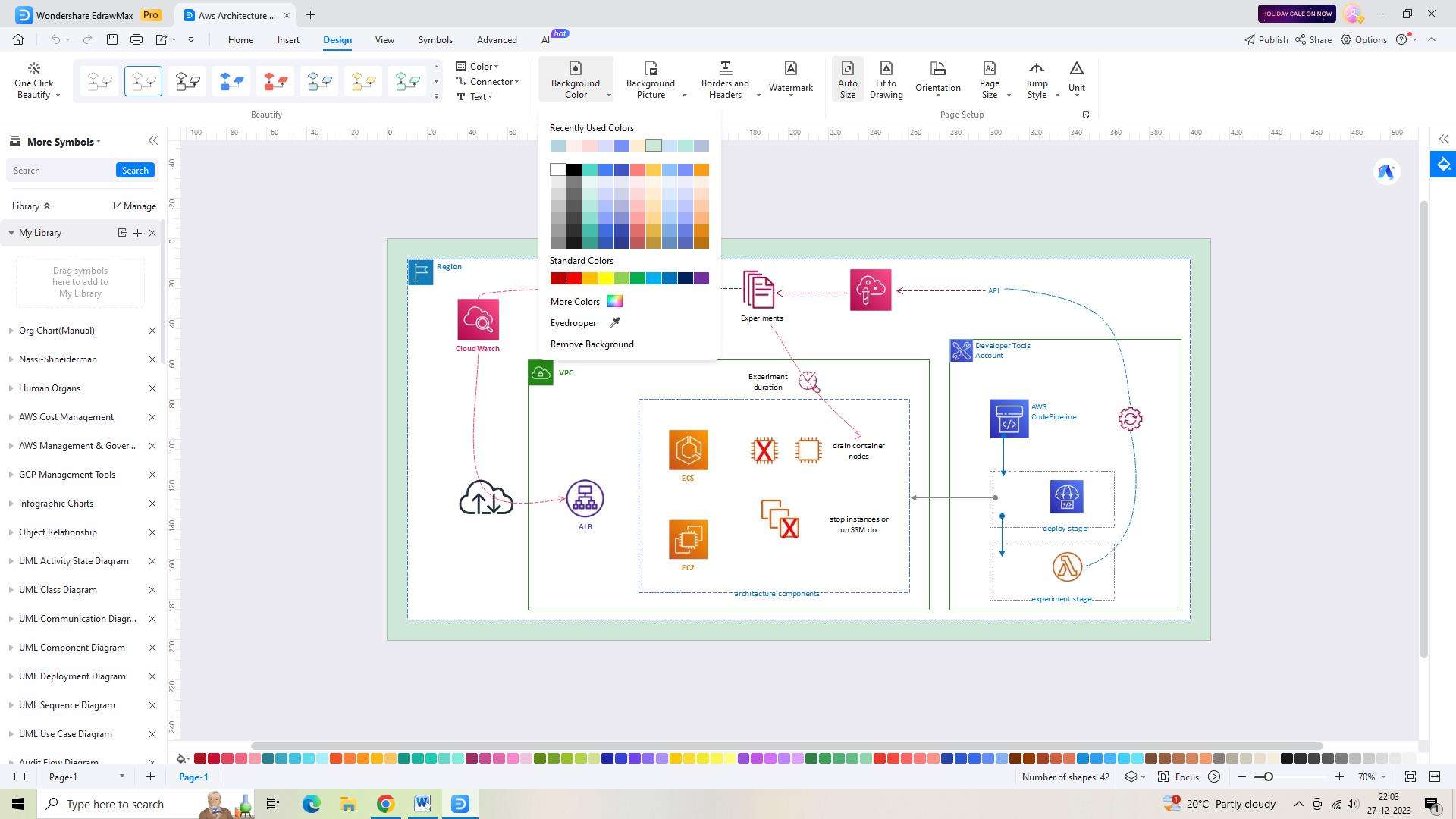Select the ALB icon in diagram
Viewport: 1456px width, 819px height.
[585, 499]
